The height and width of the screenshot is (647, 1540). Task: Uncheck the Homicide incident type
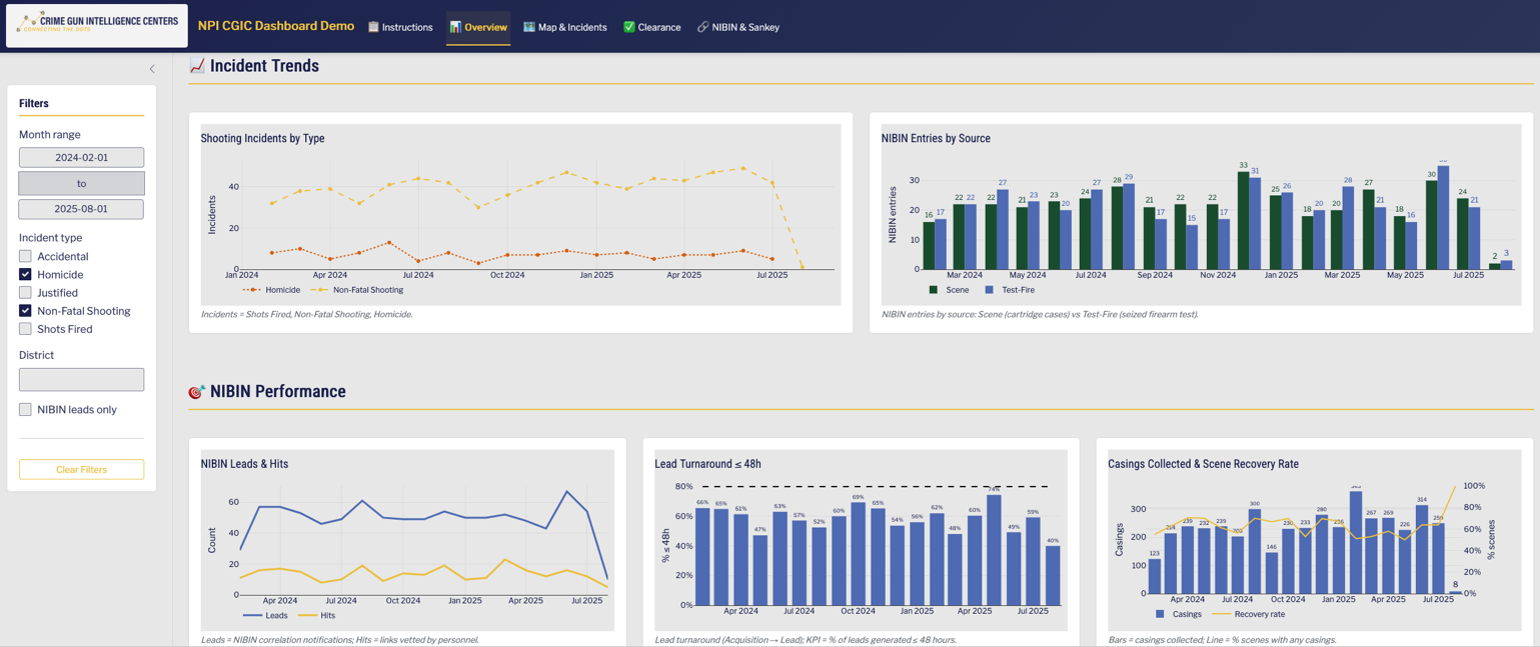click(25, 274)
